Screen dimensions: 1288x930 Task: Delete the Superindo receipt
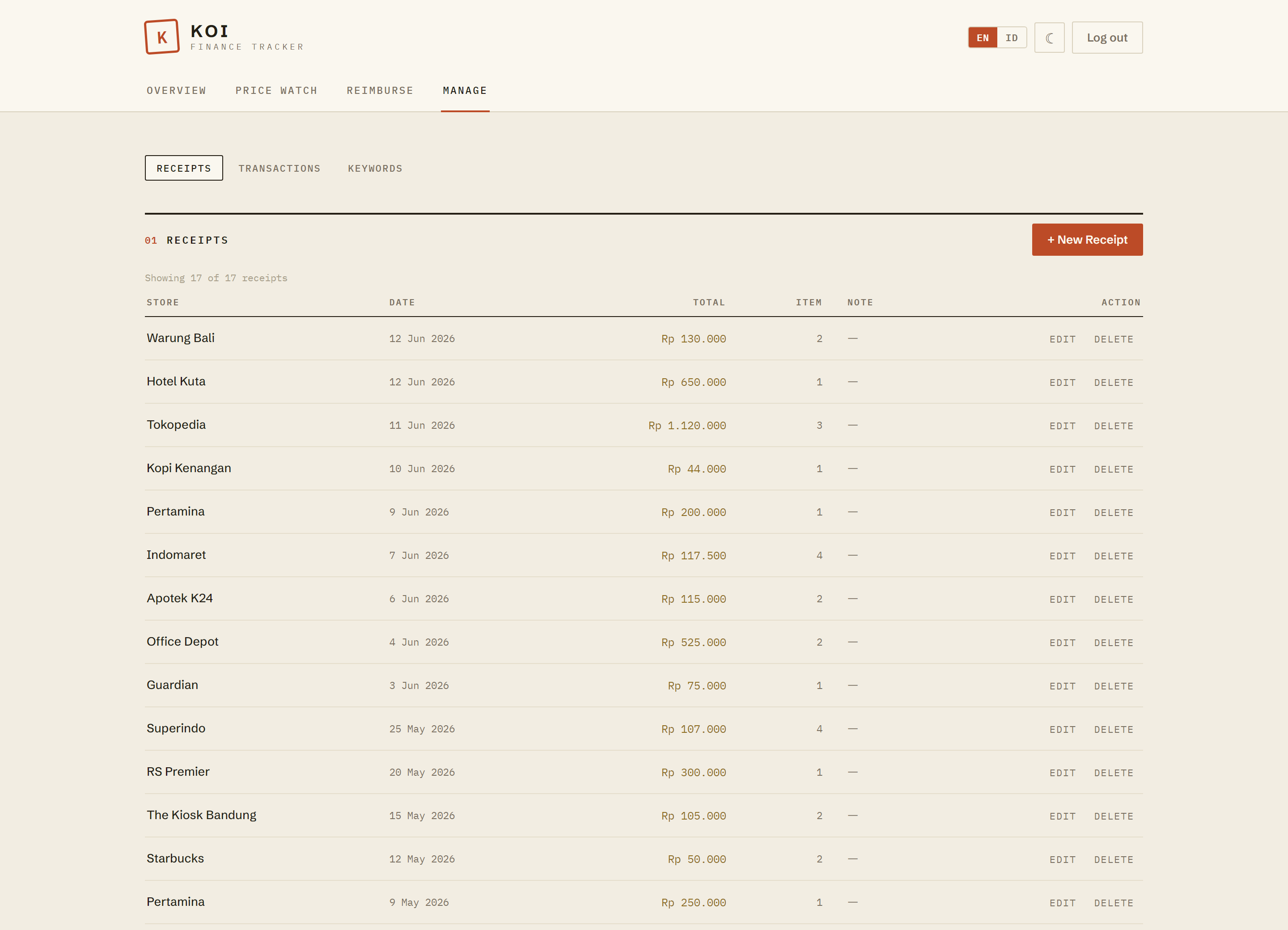(x=1114, y=730)
